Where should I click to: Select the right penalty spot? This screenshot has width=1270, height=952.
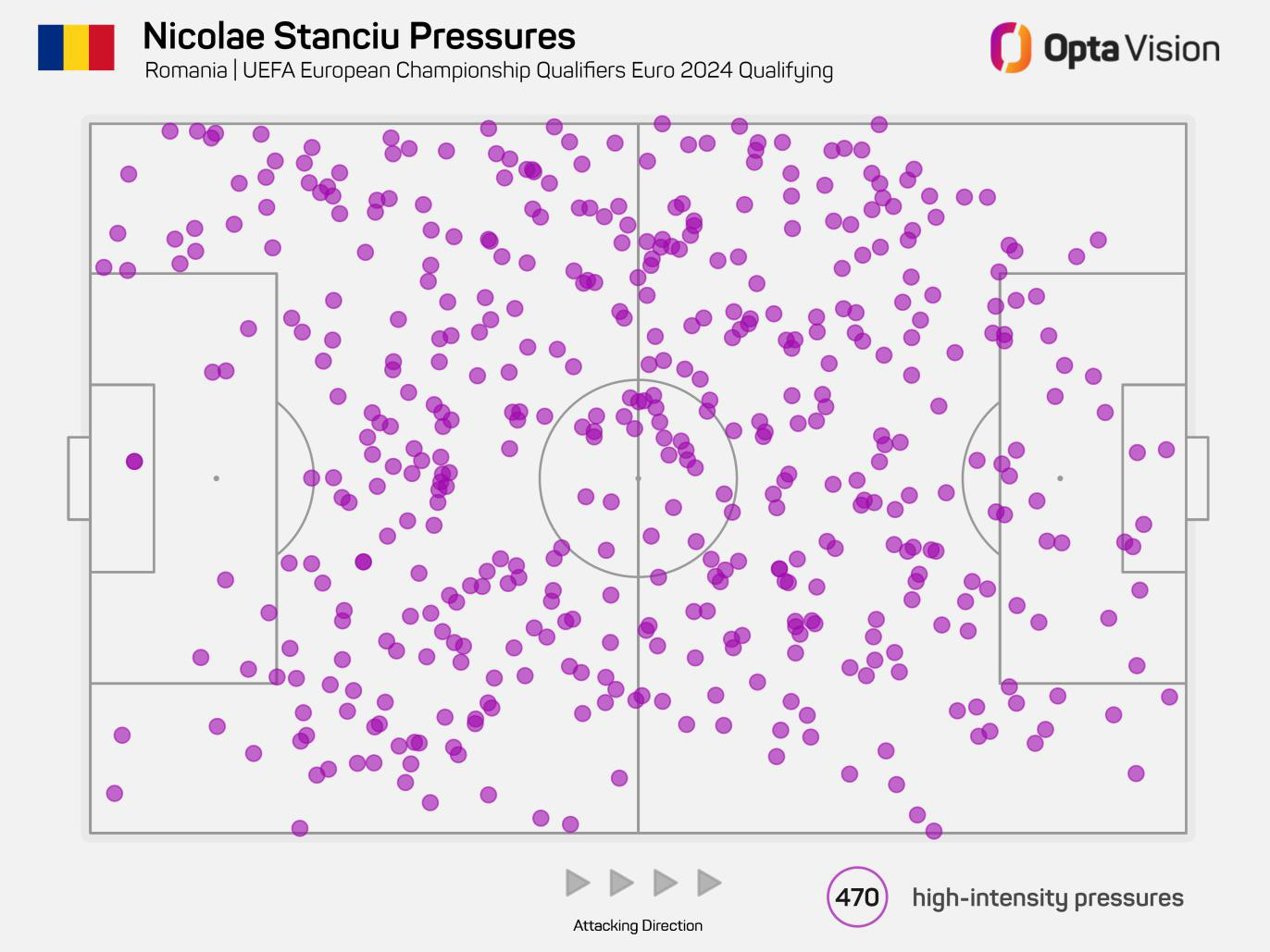click(1060, 478)
